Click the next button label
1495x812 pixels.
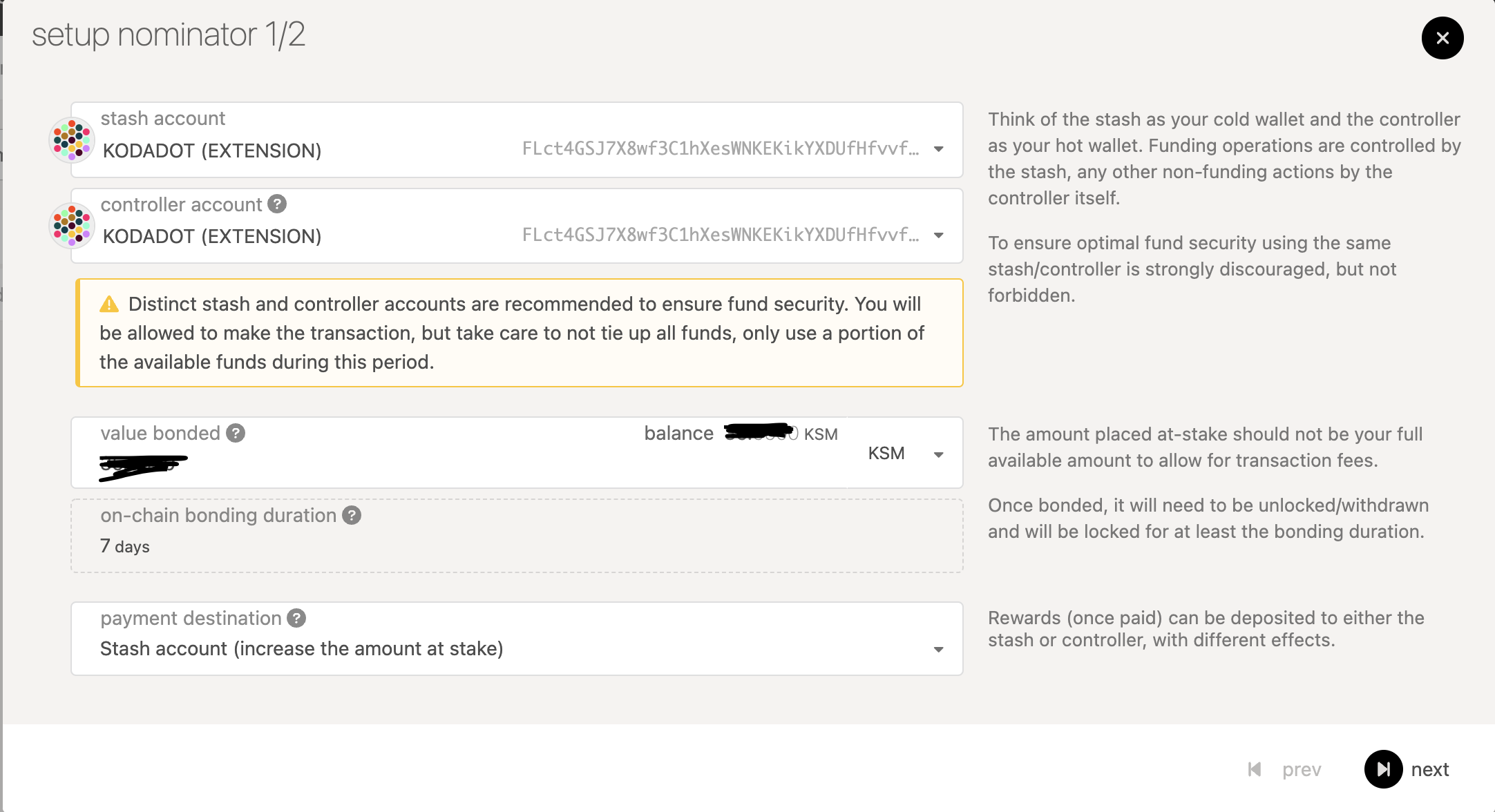[1430, 769]
